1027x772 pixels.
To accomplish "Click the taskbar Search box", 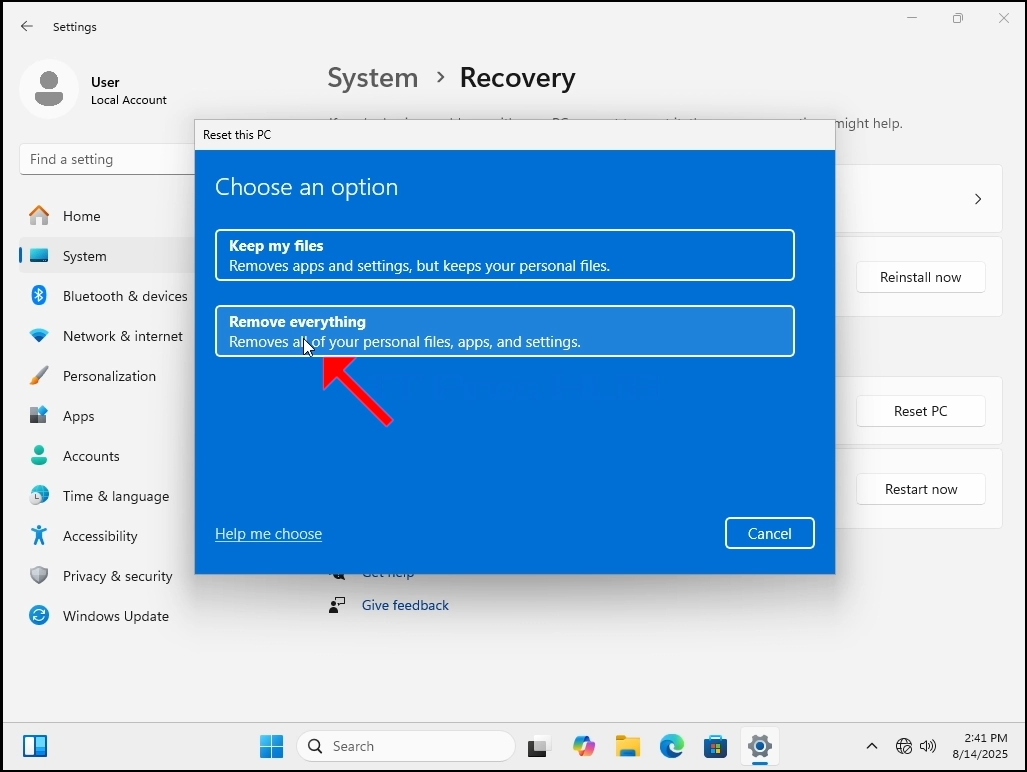I will pyautogui.click(x=406, y=746).
